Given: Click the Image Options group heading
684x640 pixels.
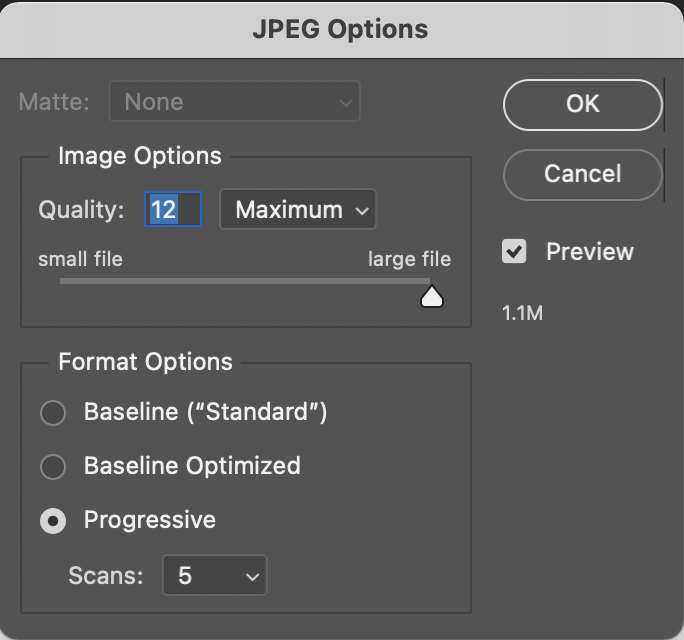Looking at the screenshot, I should (140, 156).
